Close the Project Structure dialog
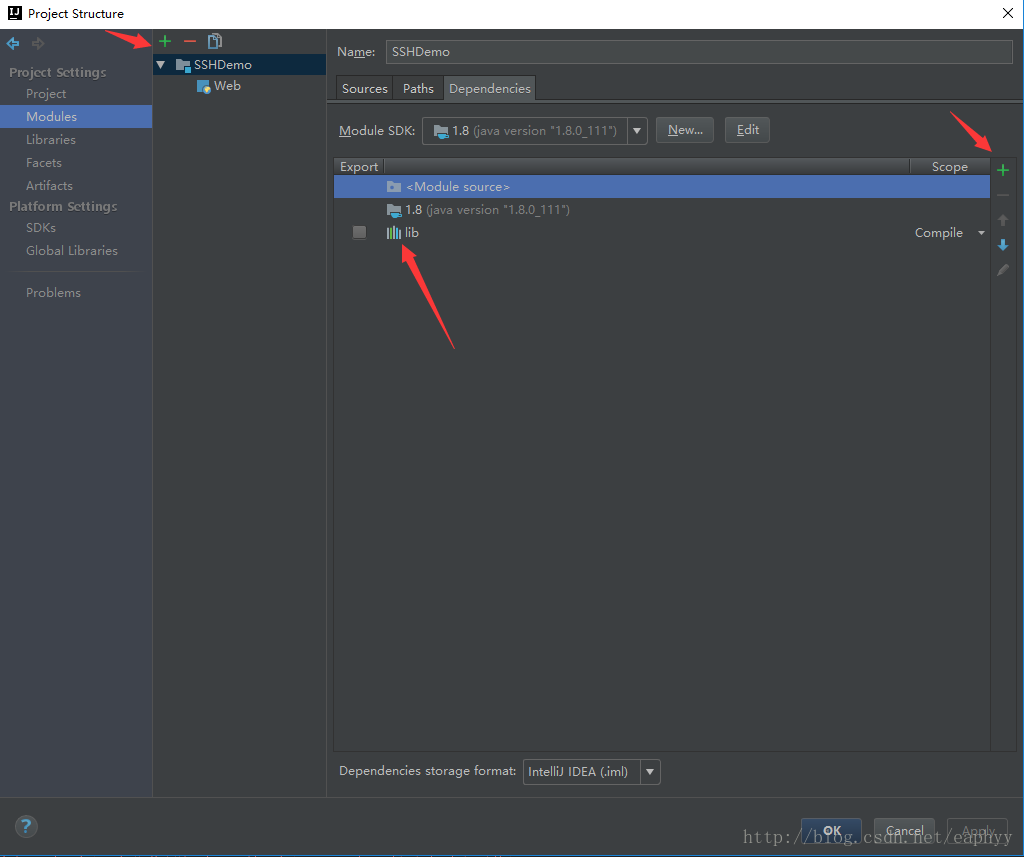The image size is (1024, 857). coord(1008,13)
